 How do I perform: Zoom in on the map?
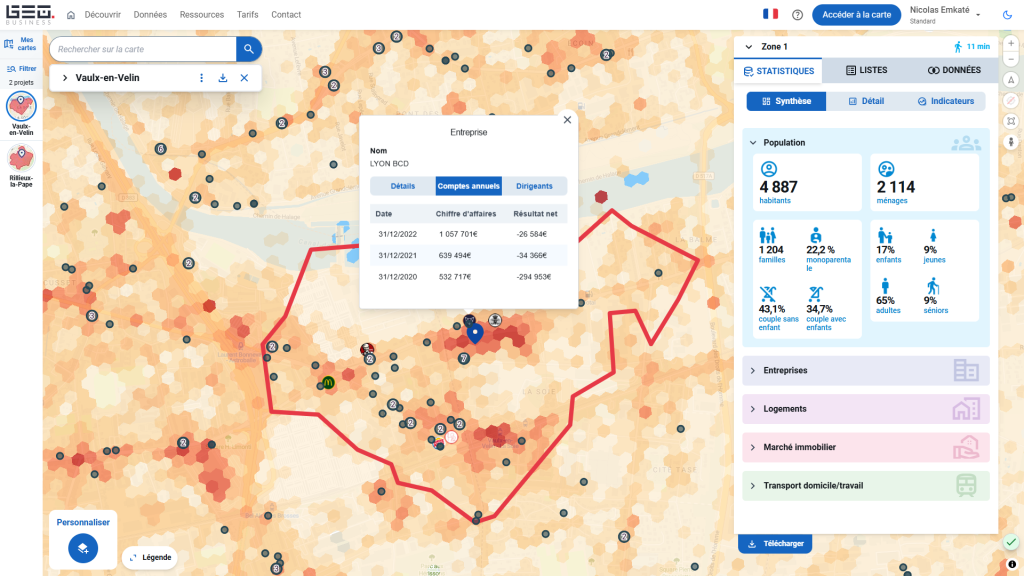tap(1011, 44)
